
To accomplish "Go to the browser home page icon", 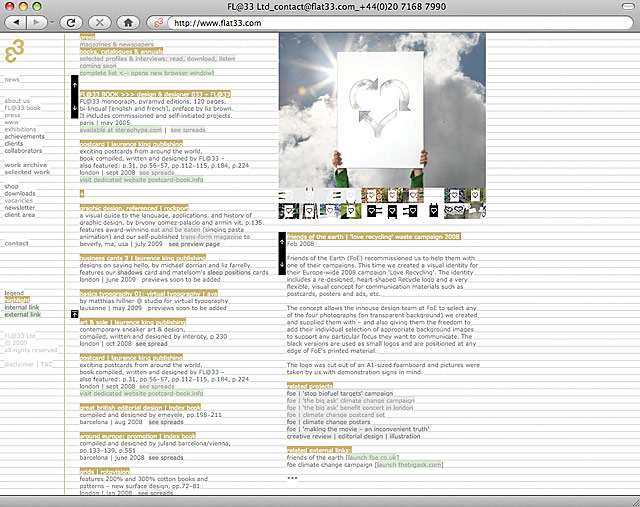I will coord(128,23).
